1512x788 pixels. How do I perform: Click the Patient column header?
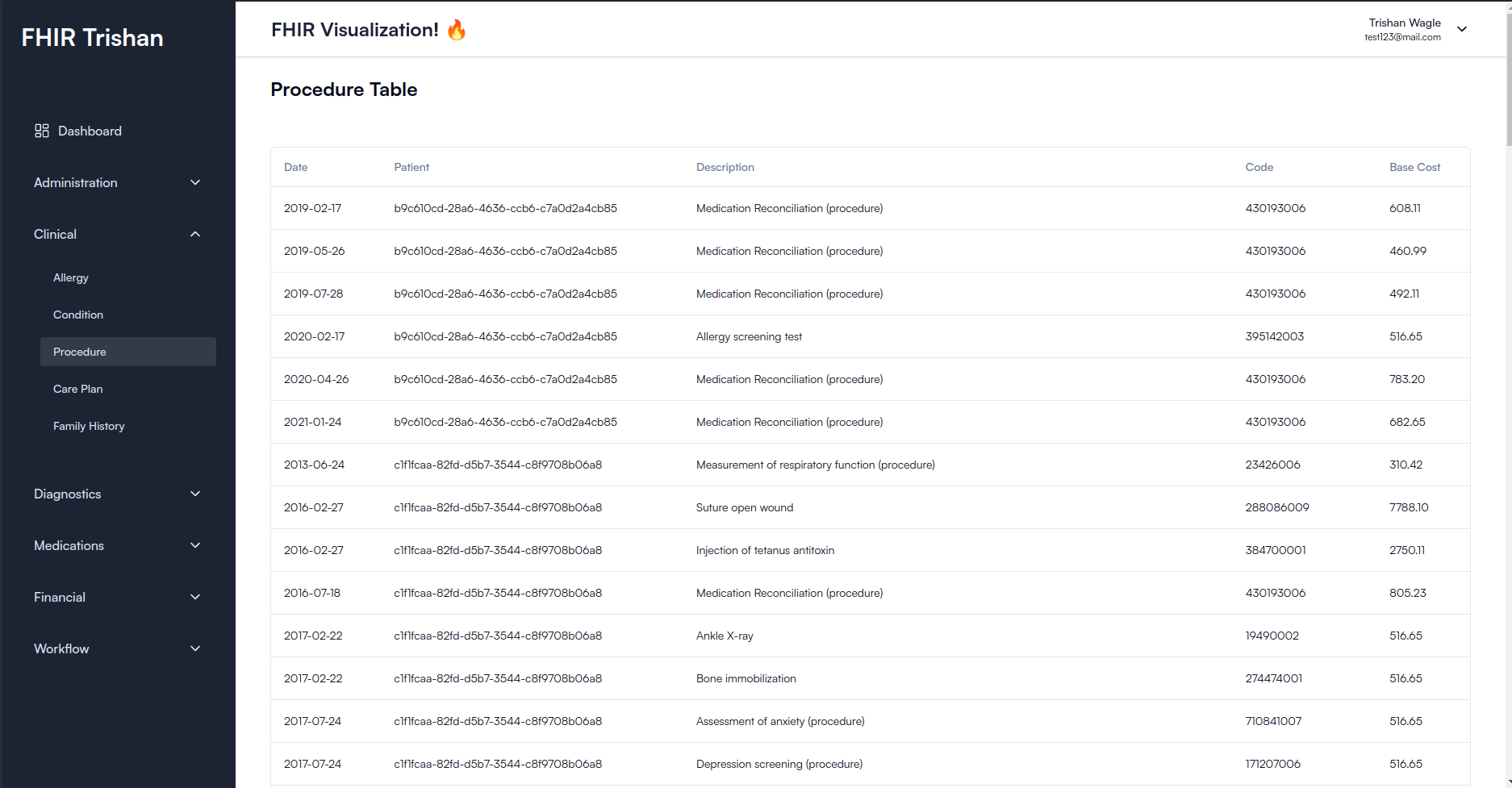point(411,167)
